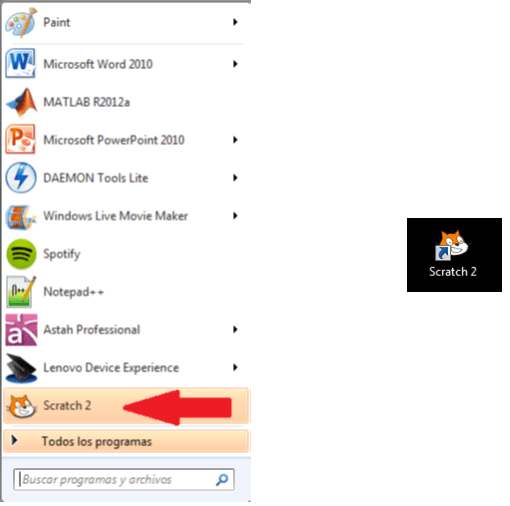Click the search magnifier icon
The image size is (510, 506).
222,479
